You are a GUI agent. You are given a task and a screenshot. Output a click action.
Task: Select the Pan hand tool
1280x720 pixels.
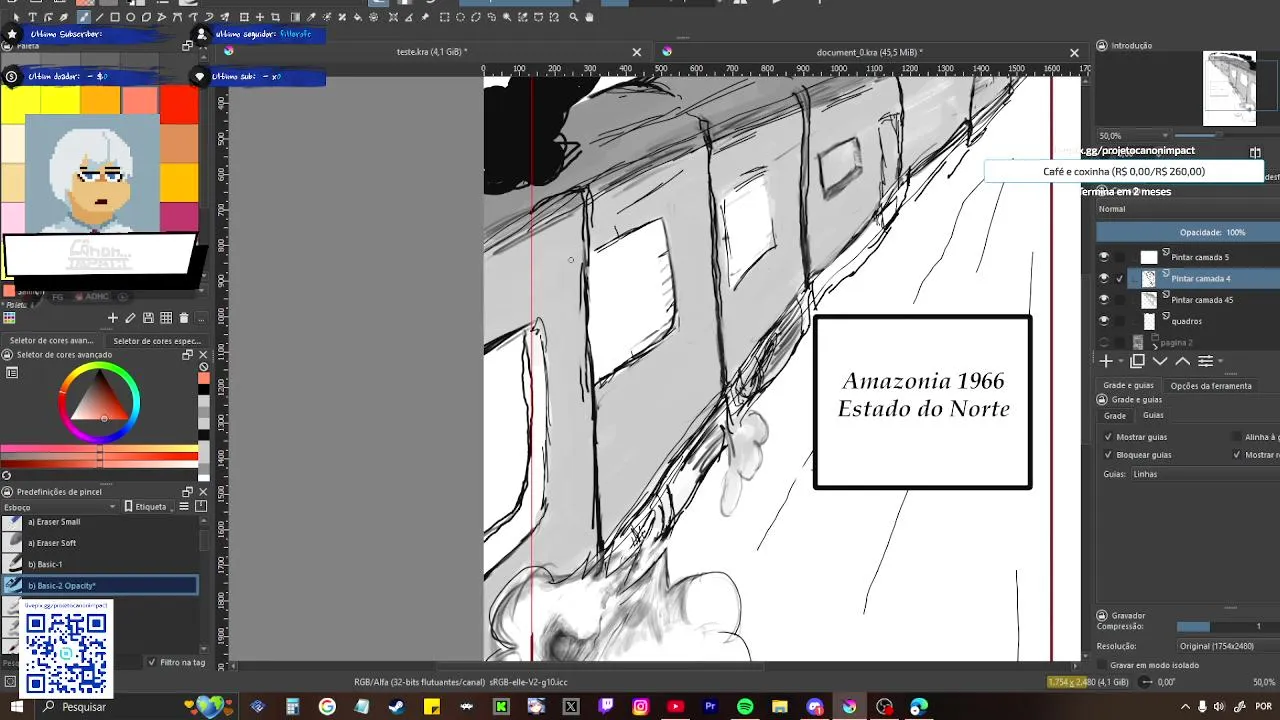click(589, 17)
